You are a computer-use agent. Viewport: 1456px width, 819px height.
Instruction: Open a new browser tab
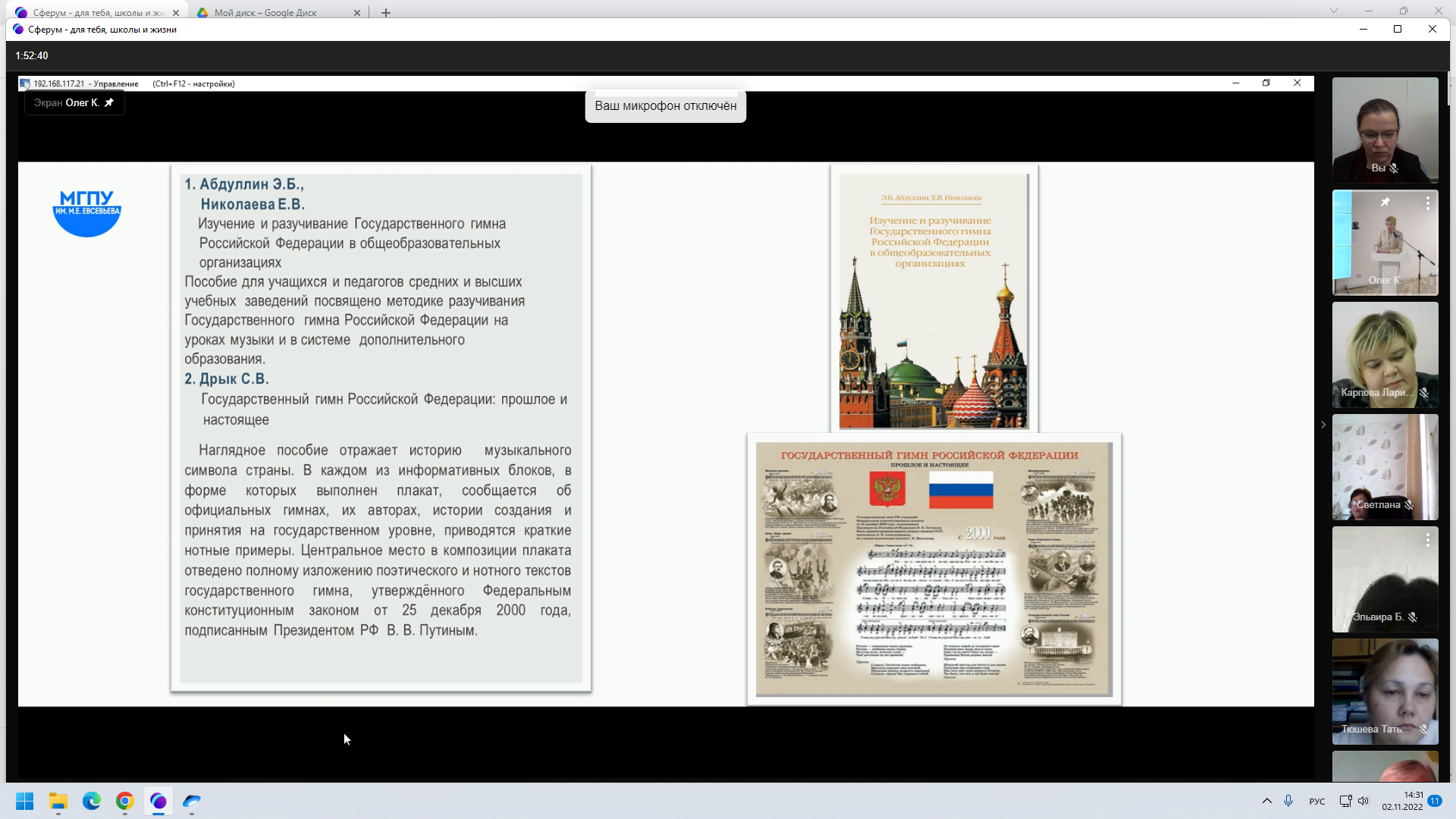[x=386, y=12]
